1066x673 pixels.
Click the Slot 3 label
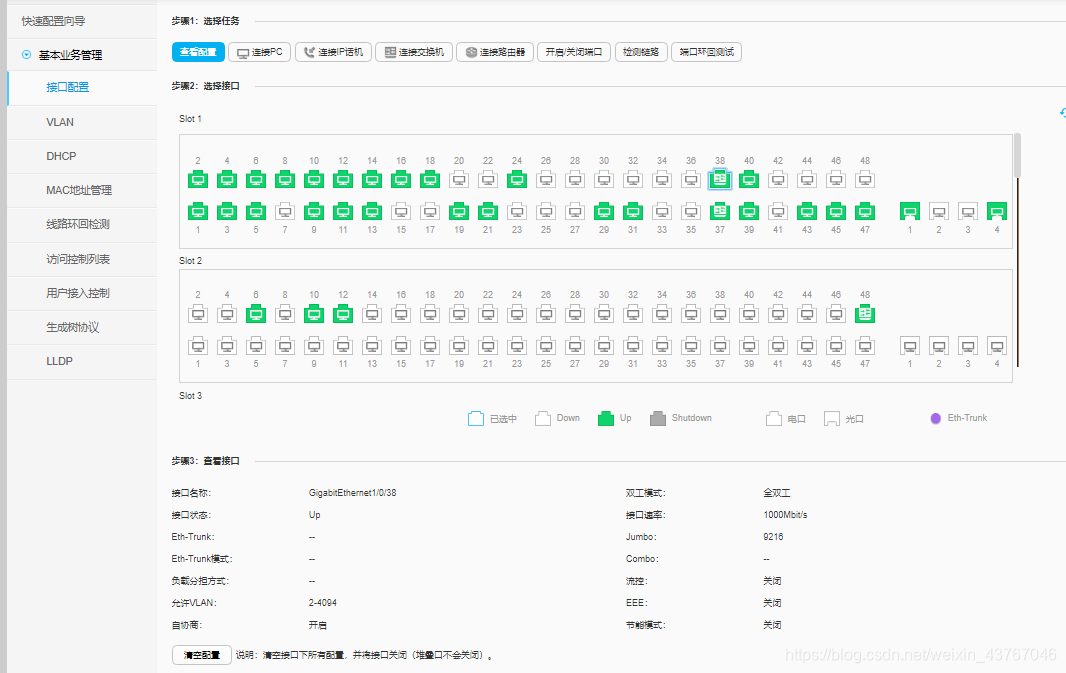point(190,396)
